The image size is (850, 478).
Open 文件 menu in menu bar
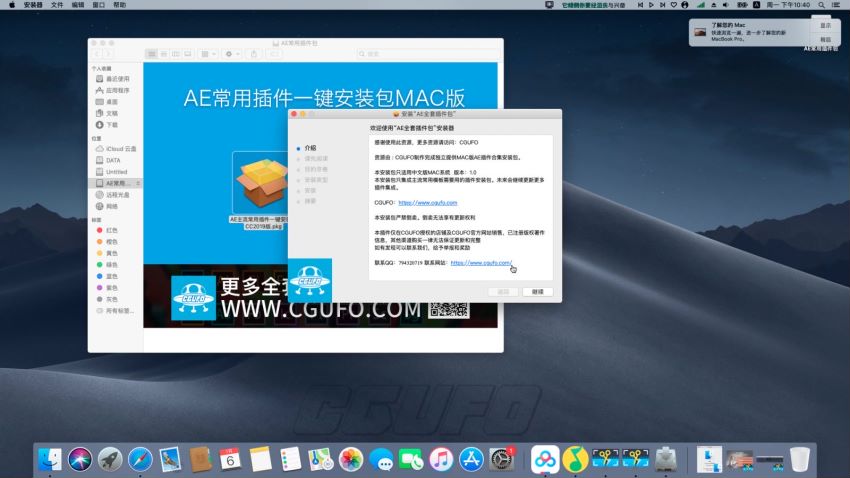pos(57,5)
